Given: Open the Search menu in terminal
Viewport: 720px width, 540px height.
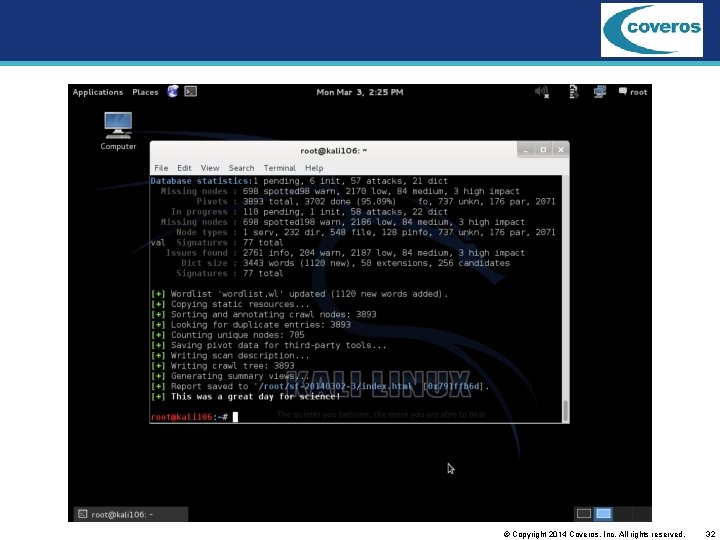Looking at the screenshot, I should (x=241, y=168).
